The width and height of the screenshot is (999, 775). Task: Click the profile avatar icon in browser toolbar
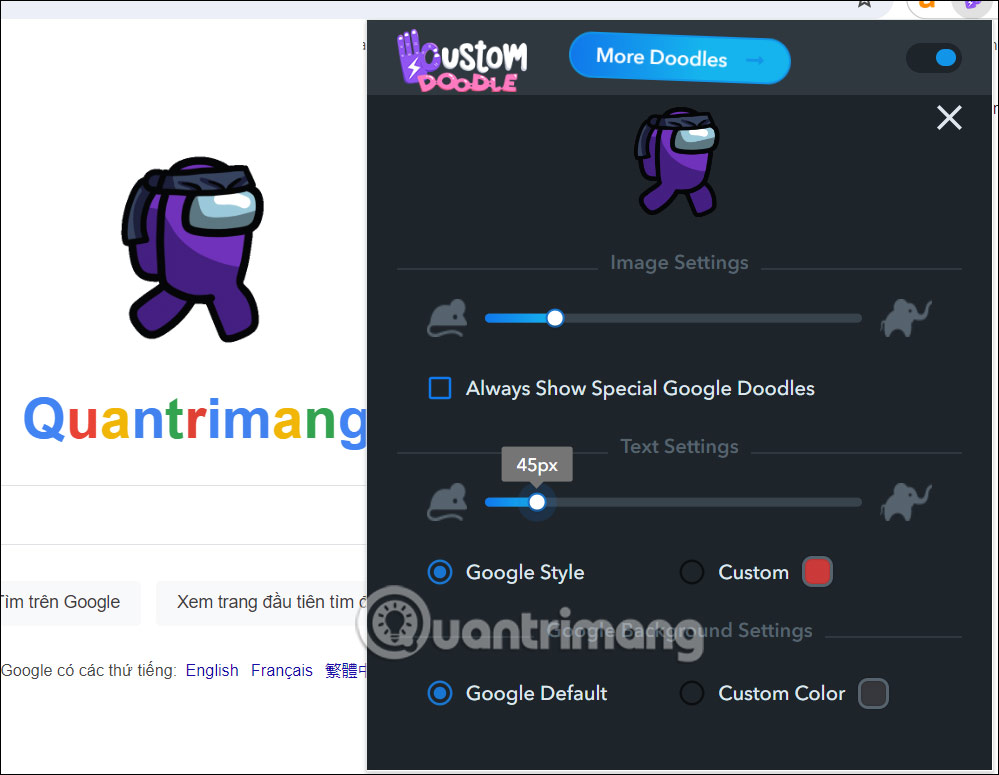click(971, 6)
